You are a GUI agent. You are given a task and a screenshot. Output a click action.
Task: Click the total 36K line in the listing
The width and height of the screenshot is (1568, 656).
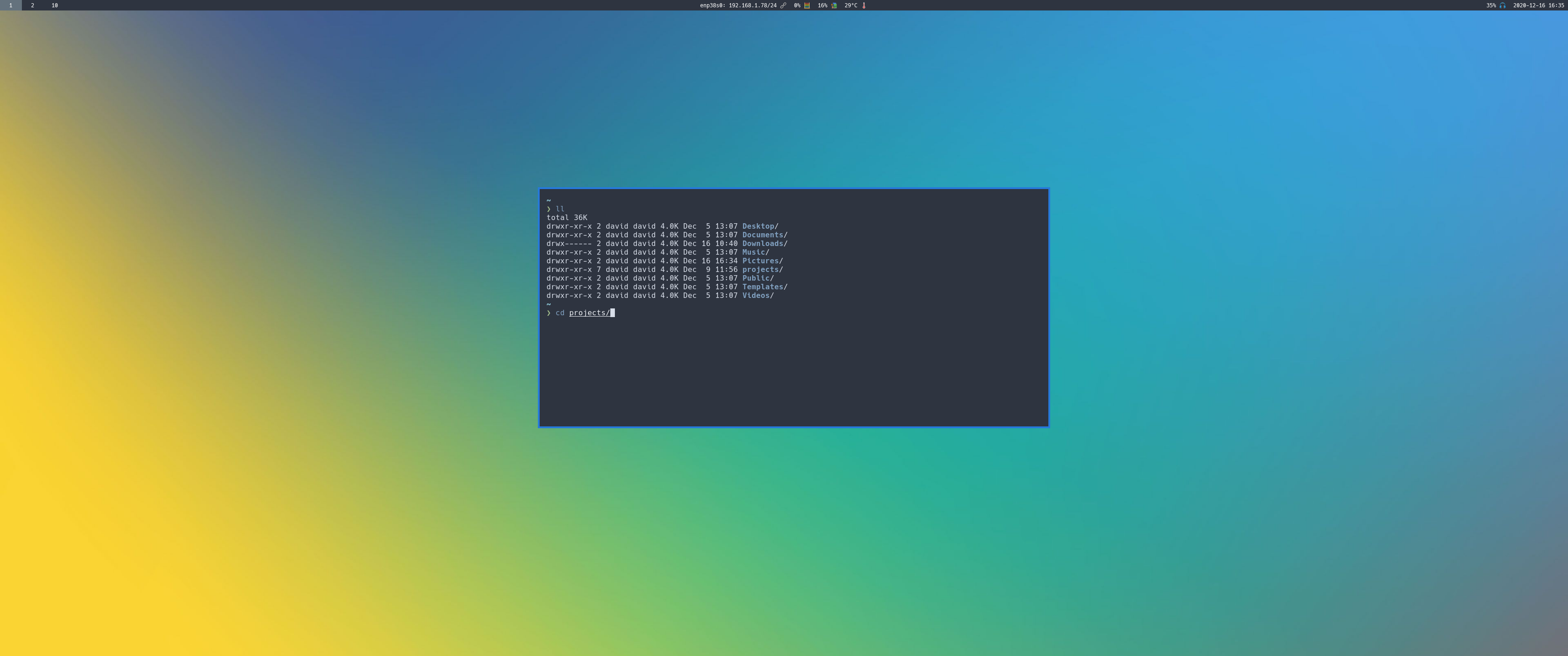tap(567, 217)
